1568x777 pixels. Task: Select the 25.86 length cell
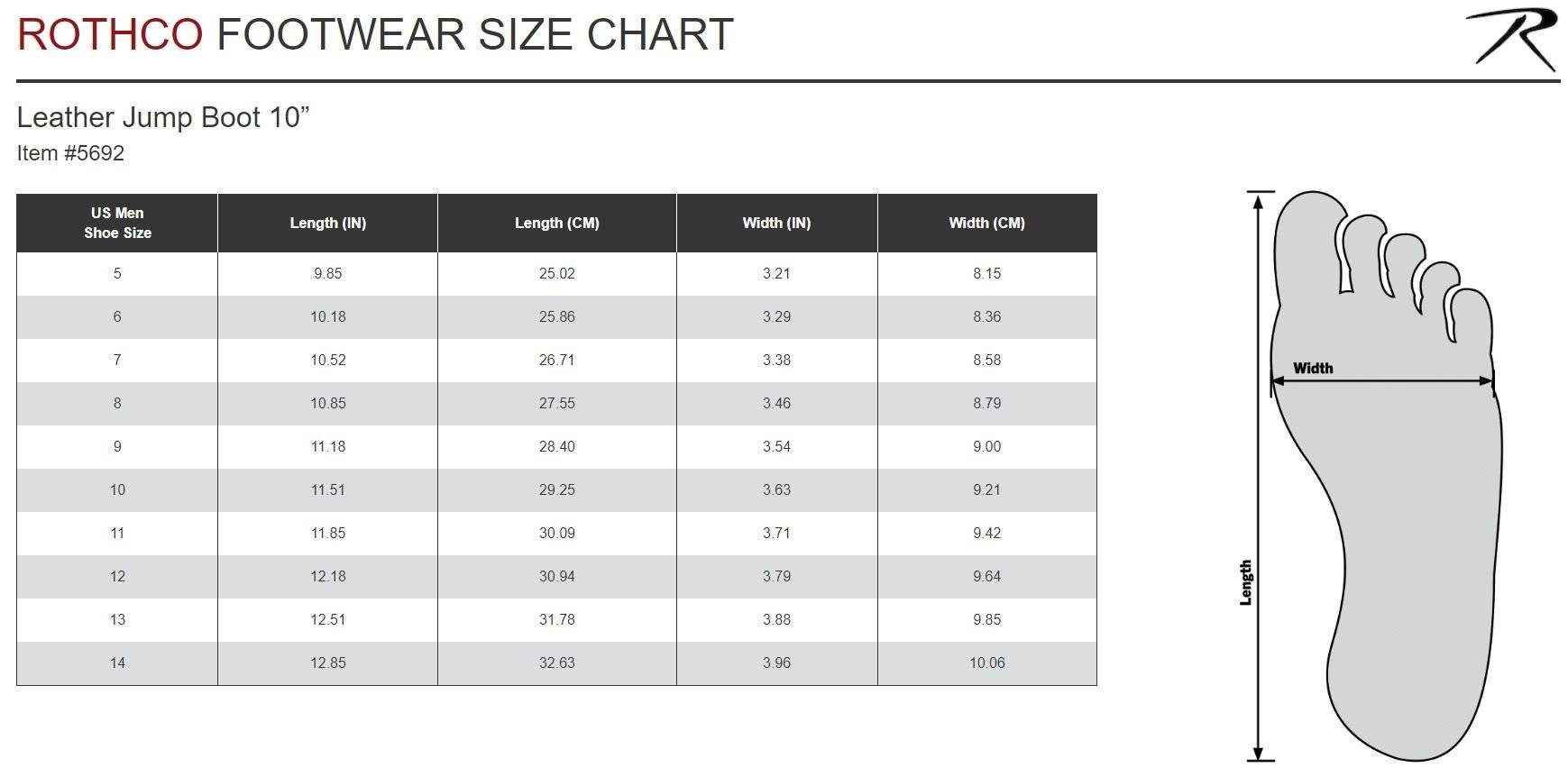(x=557, y=316)
